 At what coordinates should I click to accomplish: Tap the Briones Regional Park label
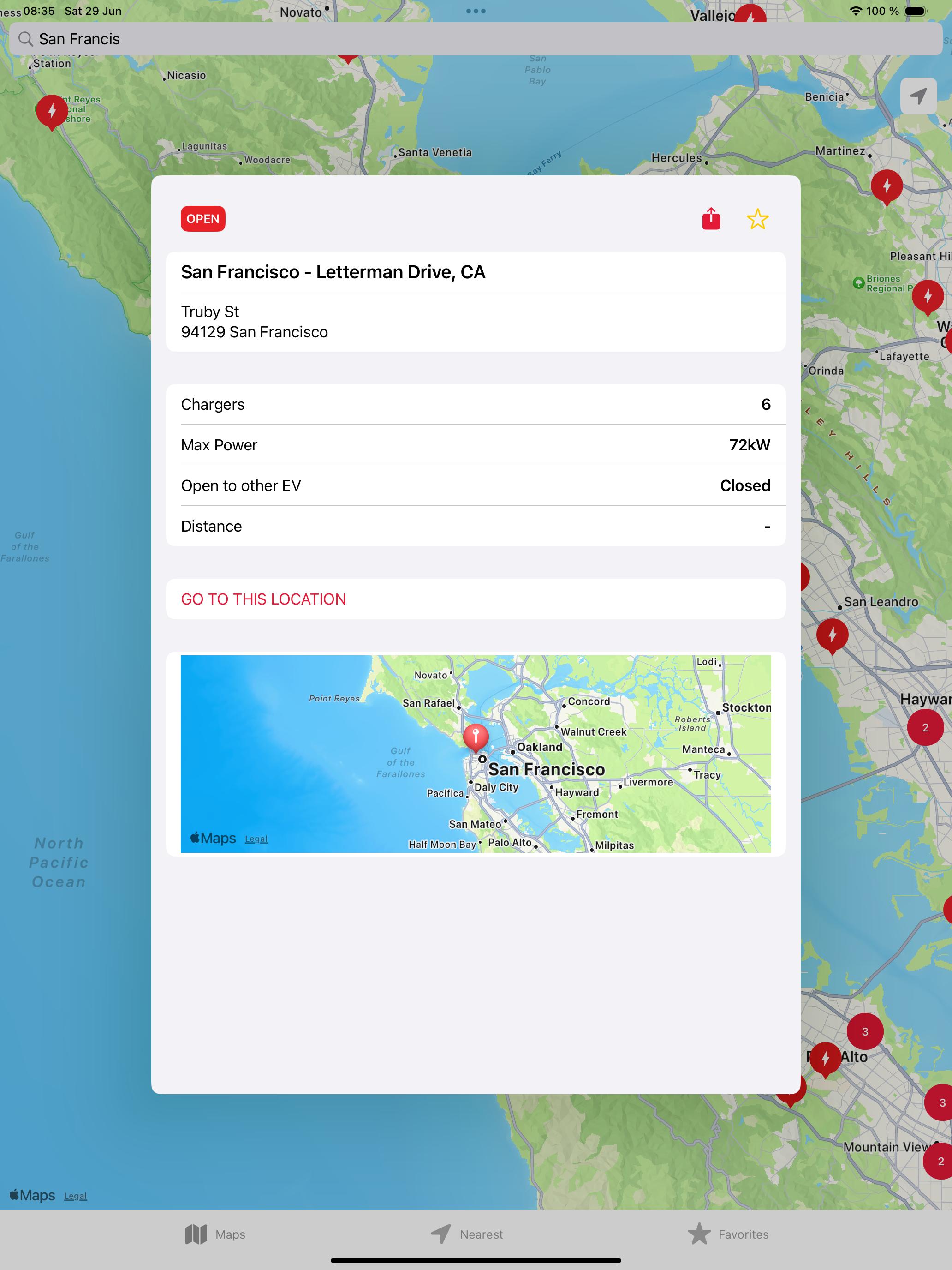coord(889,283)
